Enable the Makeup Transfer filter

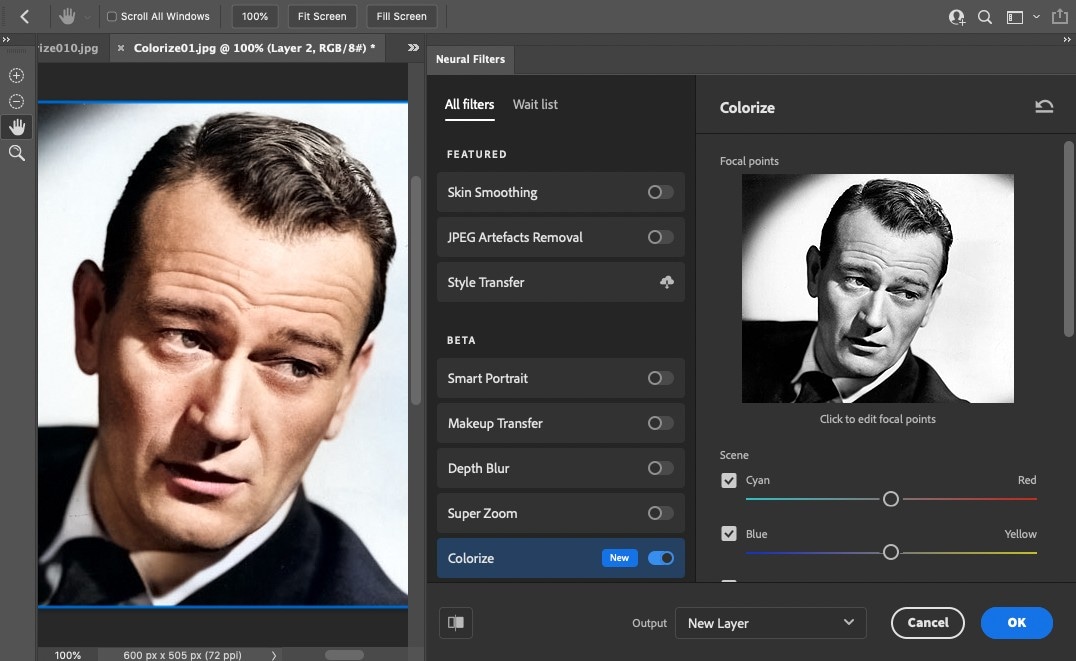tap(660, 423)
